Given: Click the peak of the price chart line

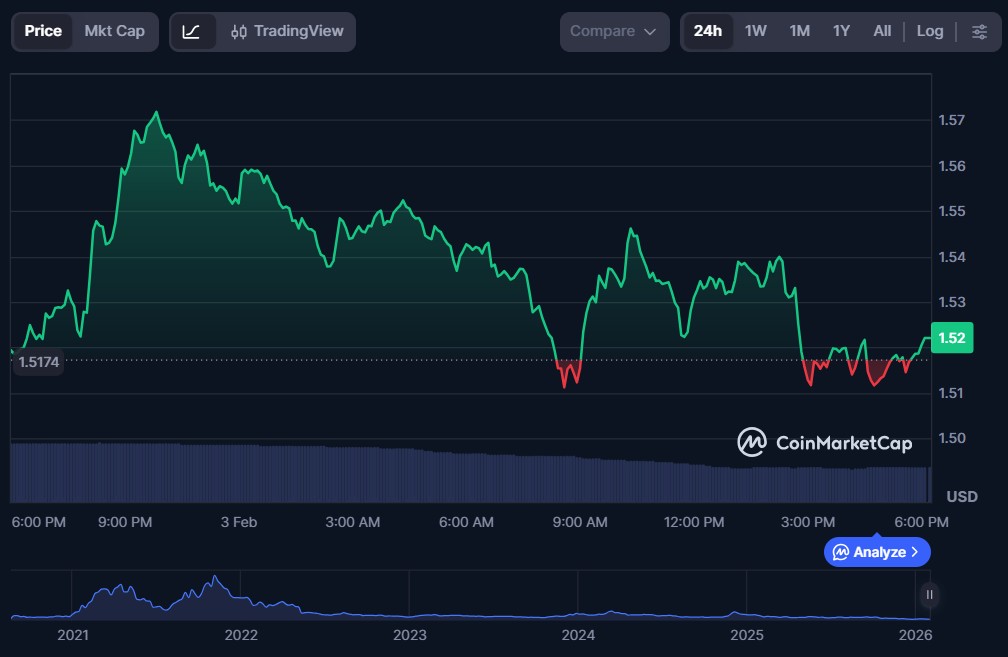Looking at the screenshot, I should click(x=156, y=113).
